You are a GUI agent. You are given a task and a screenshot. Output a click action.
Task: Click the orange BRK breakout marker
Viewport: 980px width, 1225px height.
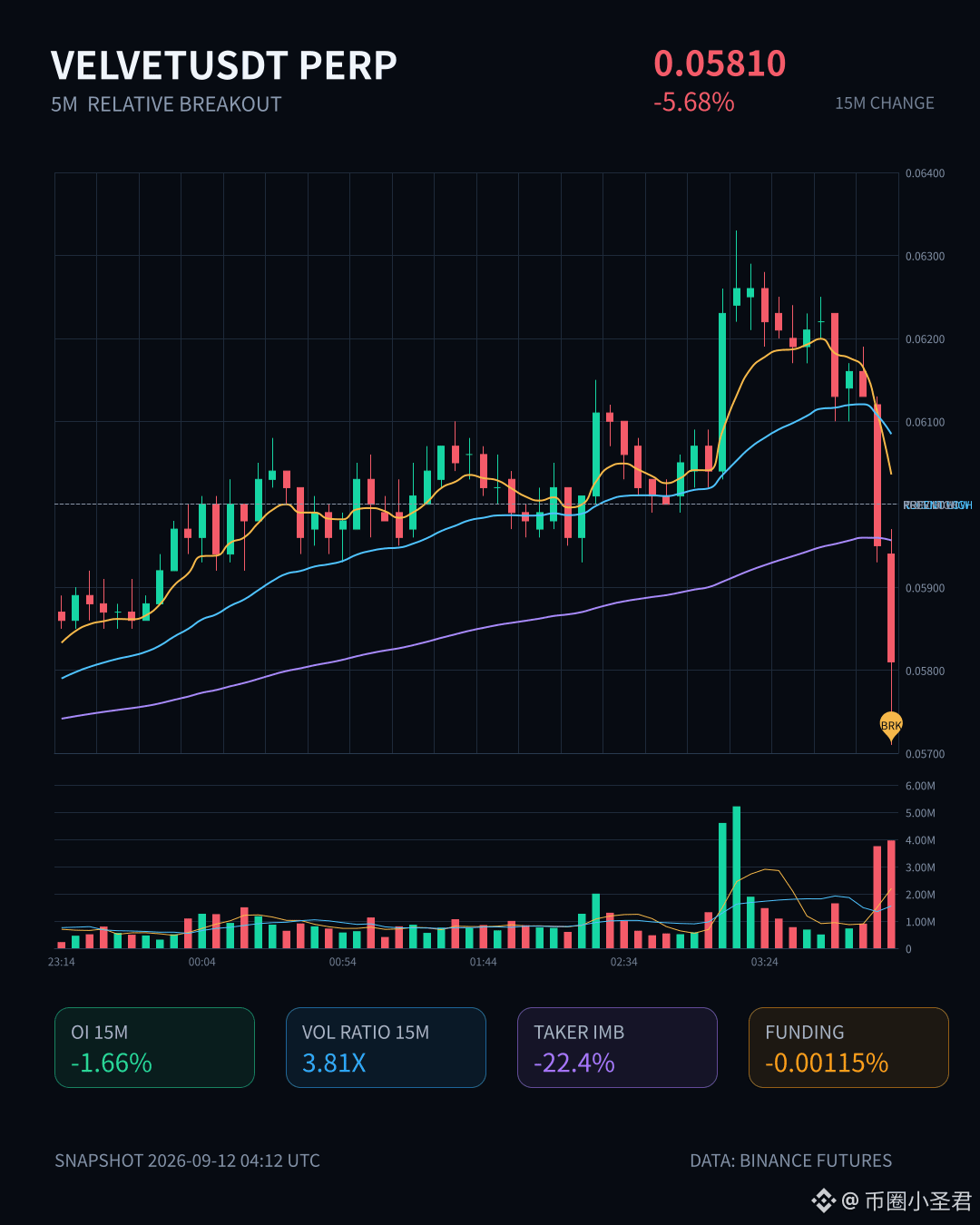(x=891, y=726)
